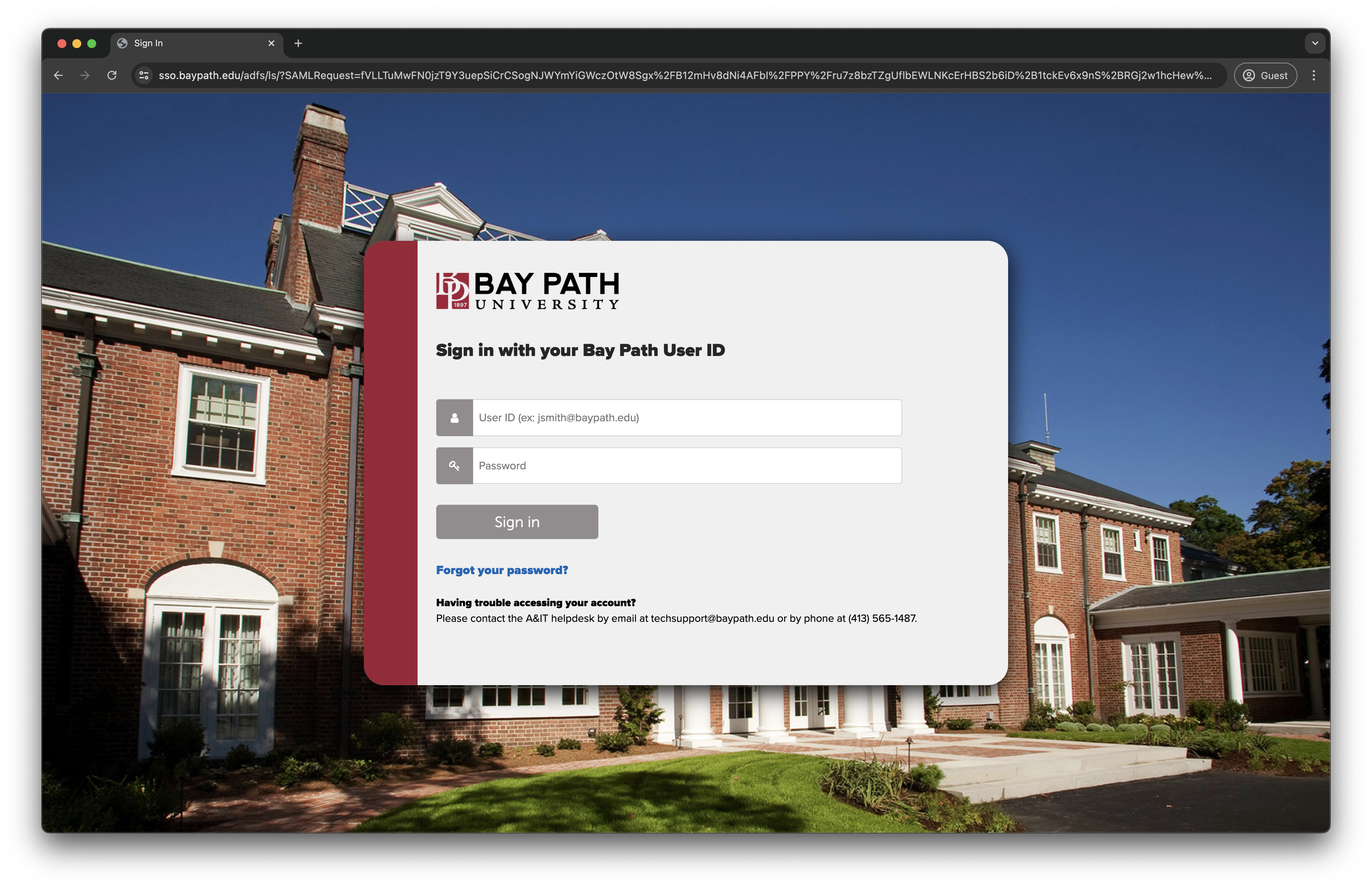Expand the tab search dropdown arrow

pos(1315,43)
